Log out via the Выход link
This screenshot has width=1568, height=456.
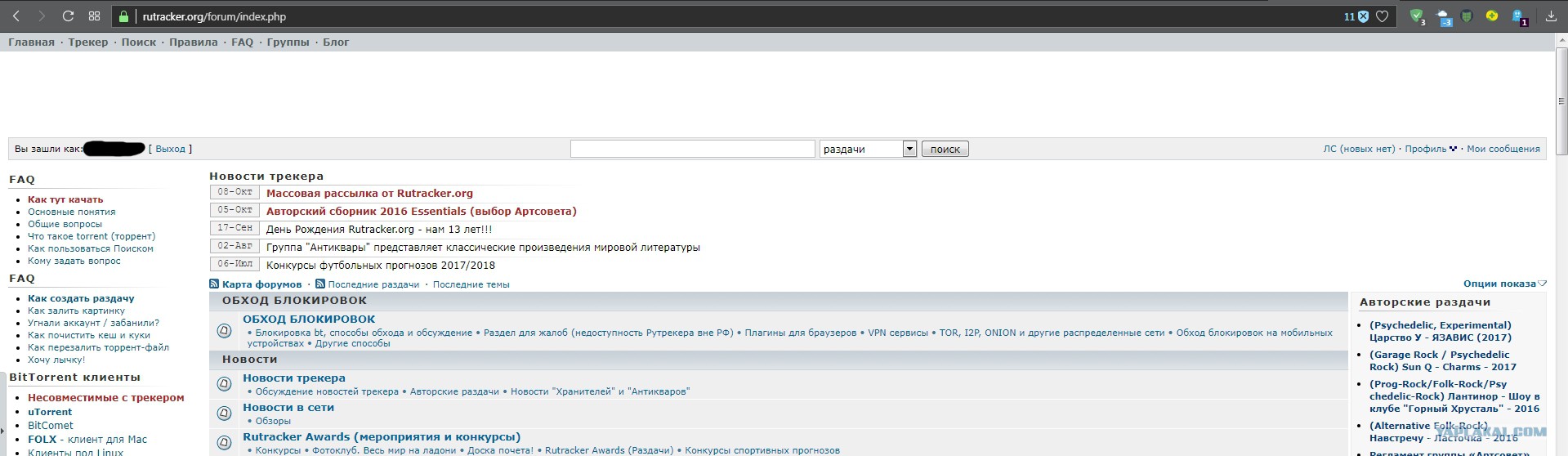[170, 149]
